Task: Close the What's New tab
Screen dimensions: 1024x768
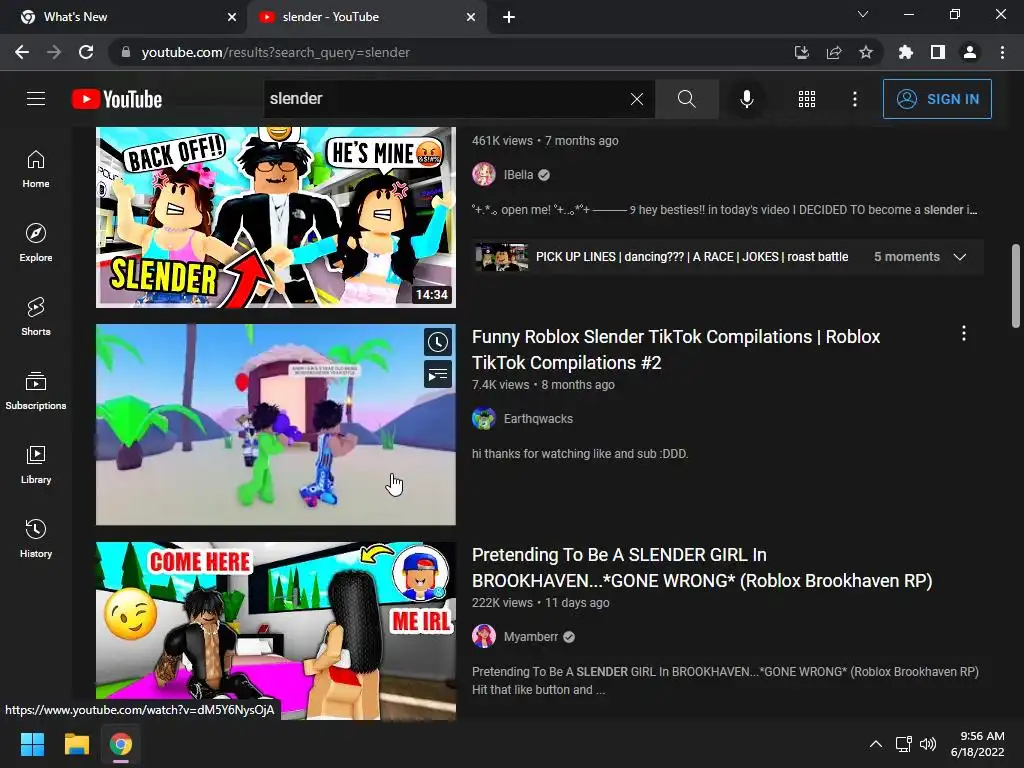Action: coord(231,17)
